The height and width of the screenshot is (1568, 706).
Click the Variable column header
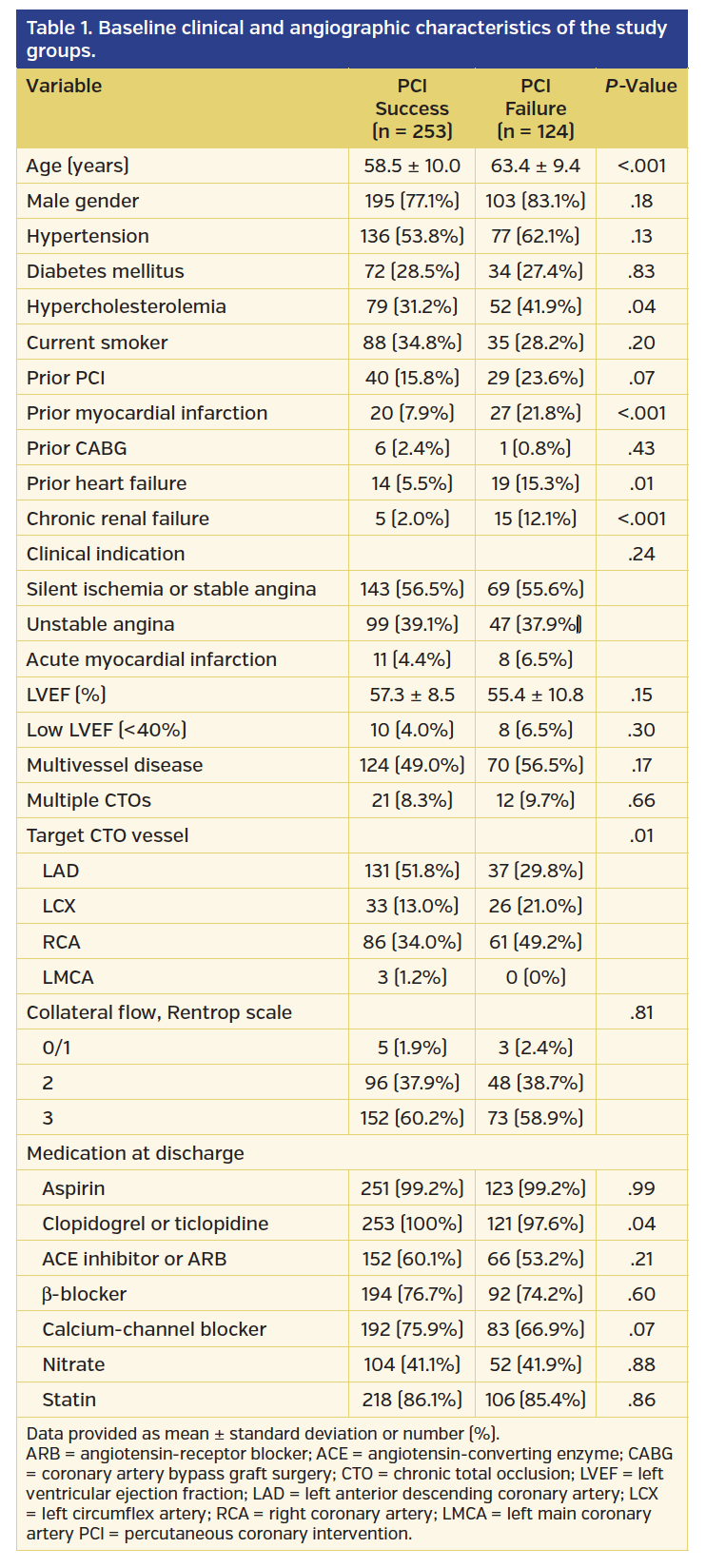(x=64, y=86)
